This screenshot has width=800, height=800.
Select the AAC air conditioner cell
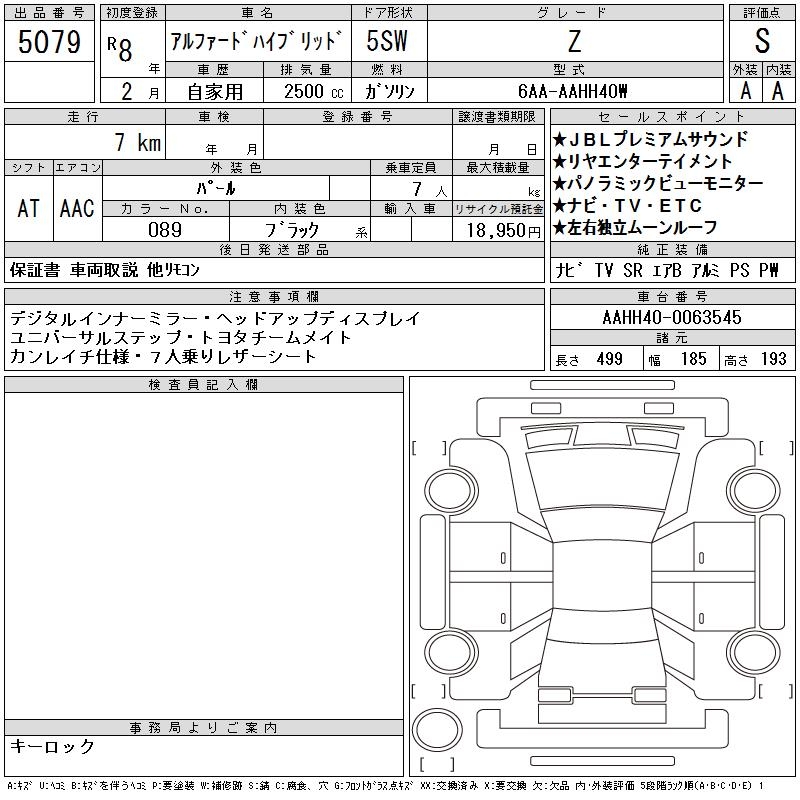77,208
